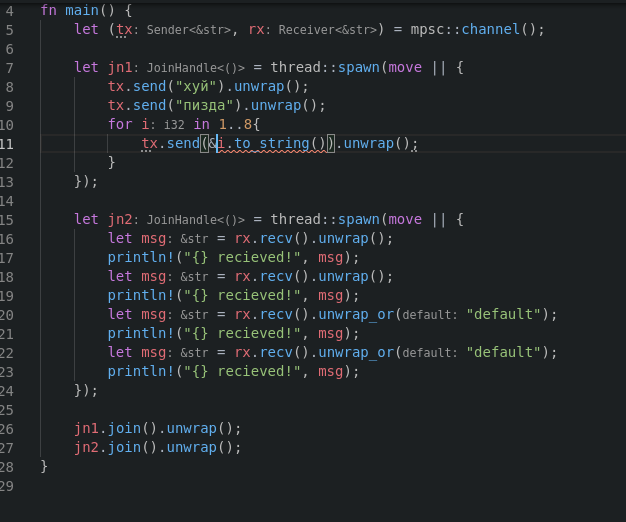This screenshot has height=522, width=626.
Task: Click line number 5 in the gutter
Action: point(10,30)
